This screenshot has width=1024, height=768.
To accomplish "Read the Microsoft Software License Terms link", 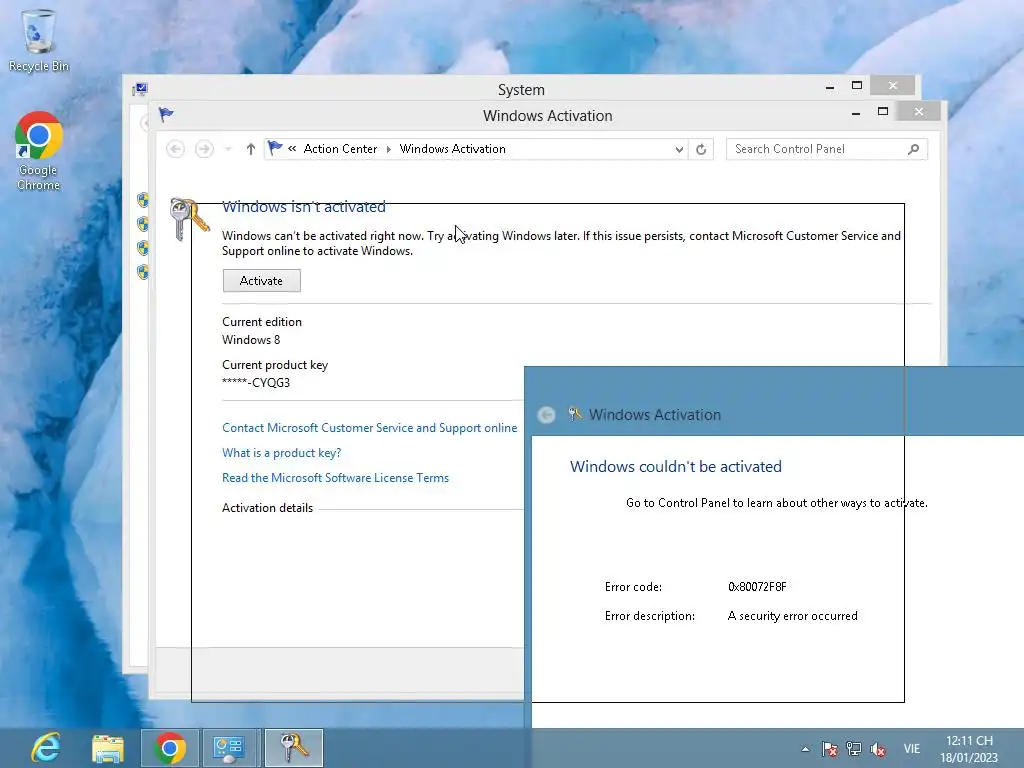I will pos(336,478).
